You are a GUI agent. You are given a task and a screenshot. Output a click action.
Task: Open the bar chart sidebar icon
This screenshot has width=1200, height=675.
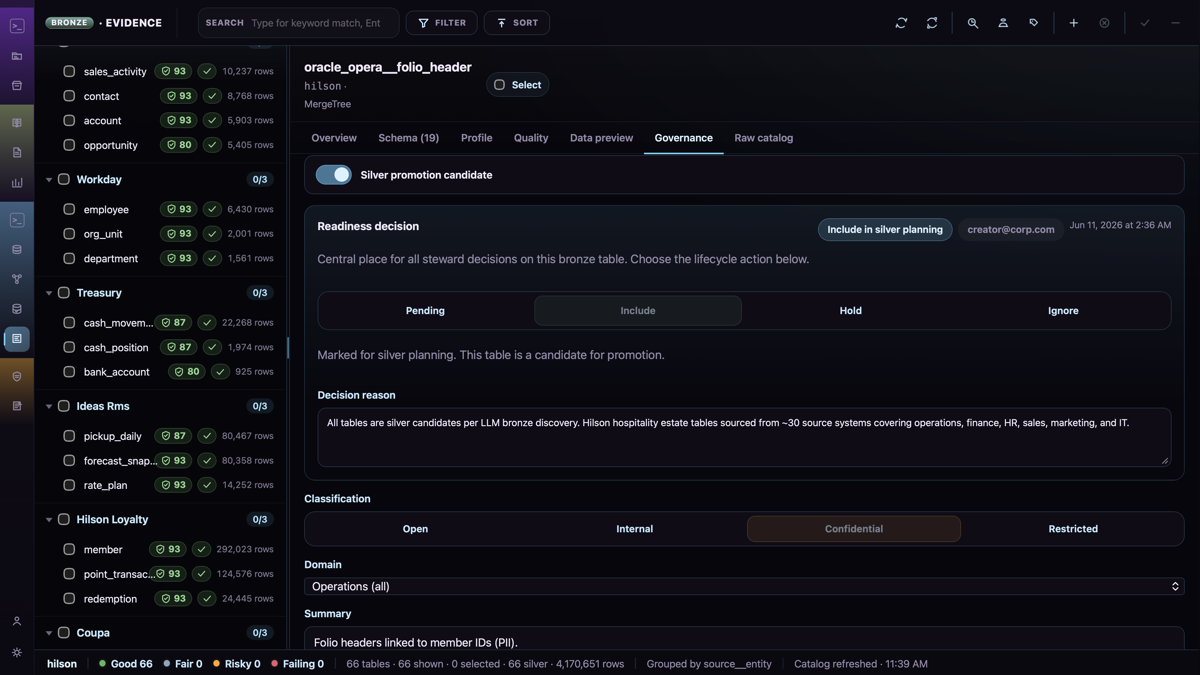17,183
